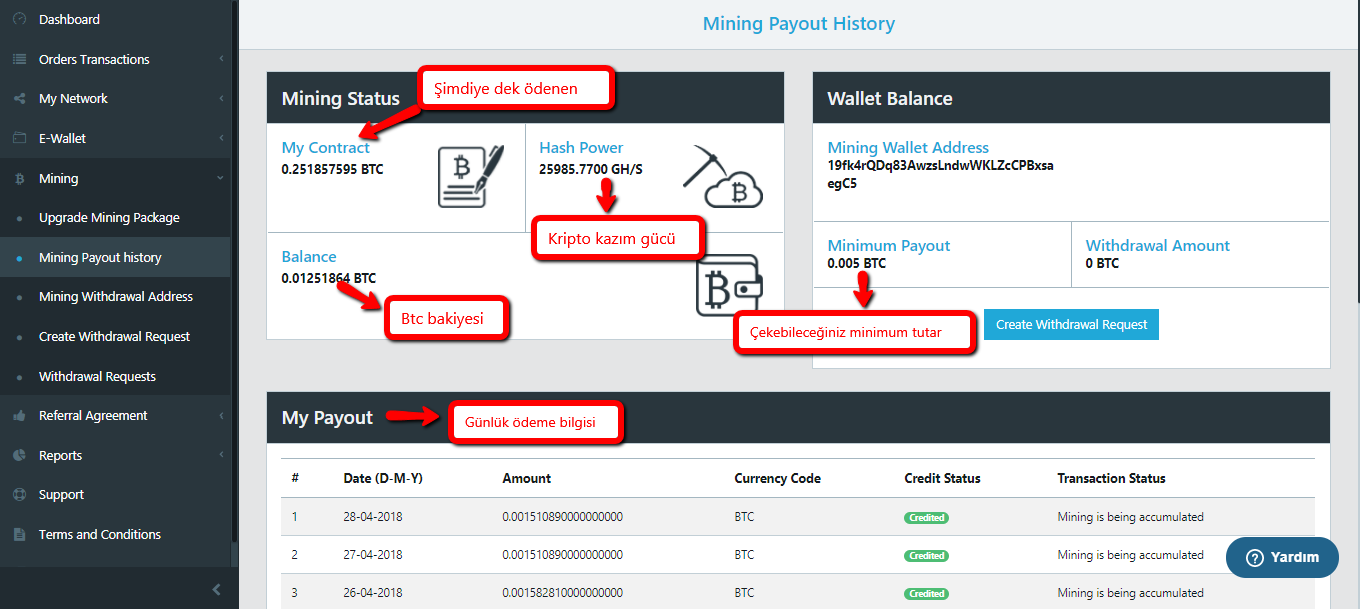
Task: Click the Reports pie chart icon
Action: click(19, 455)
